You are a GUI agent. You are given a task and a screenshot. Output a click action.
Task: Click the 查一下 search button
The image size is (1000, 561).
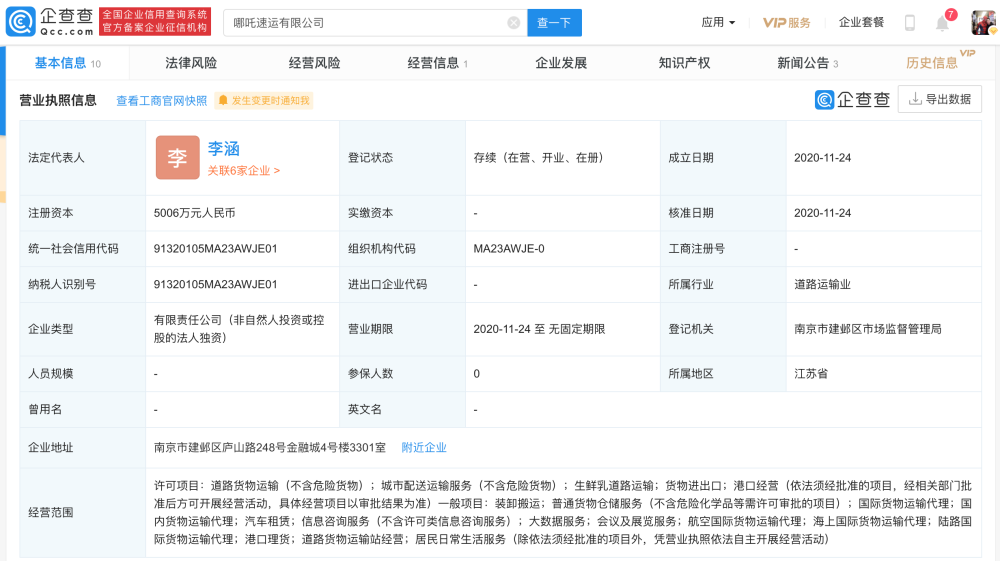(554, 23)
